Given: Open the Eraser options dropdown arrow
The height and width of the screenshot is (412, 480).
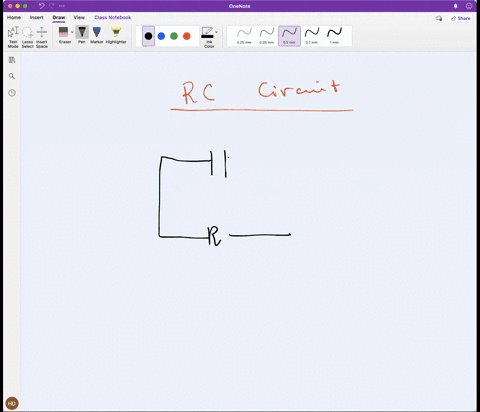Looking at the screenshot, I should click(x=72, y=32).
